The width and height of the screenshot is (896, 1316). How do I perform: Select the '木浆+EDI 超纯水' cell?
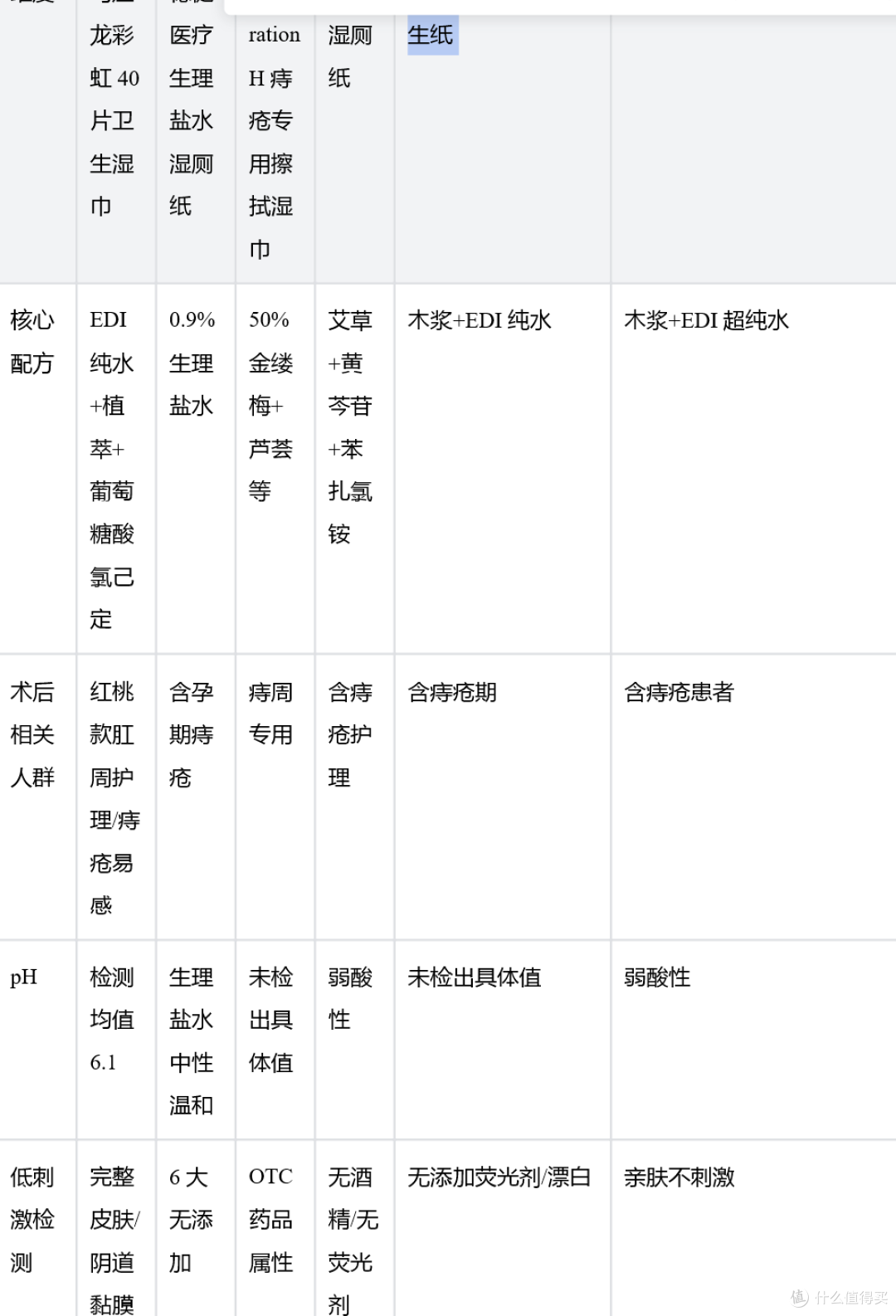(754, 469)
